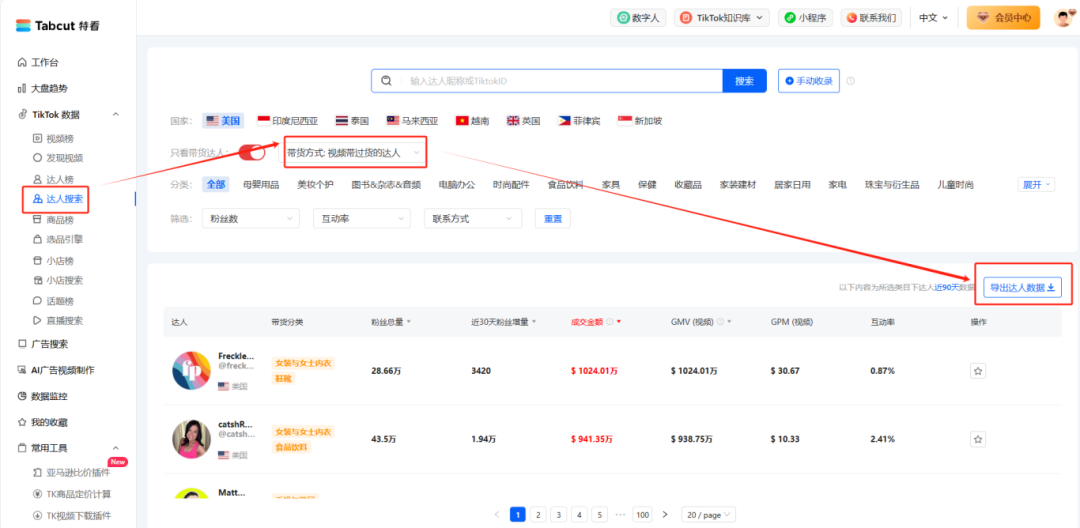Sort by the 成交金额 column
This screenshot has height=528, width=1080.
(x=596, y=321)
